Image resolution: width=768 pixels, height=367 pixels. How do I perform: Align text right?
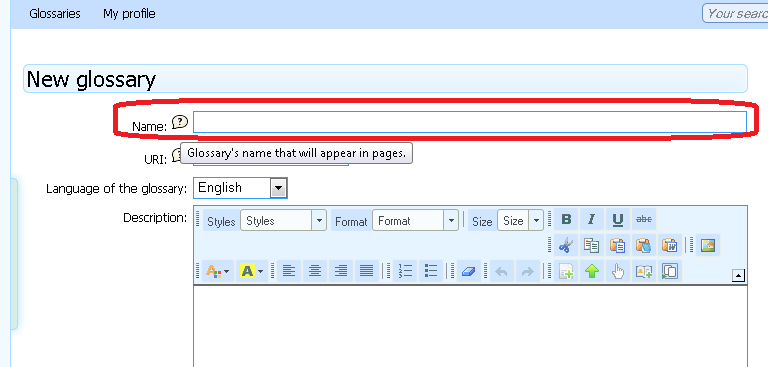click(341, 271)
